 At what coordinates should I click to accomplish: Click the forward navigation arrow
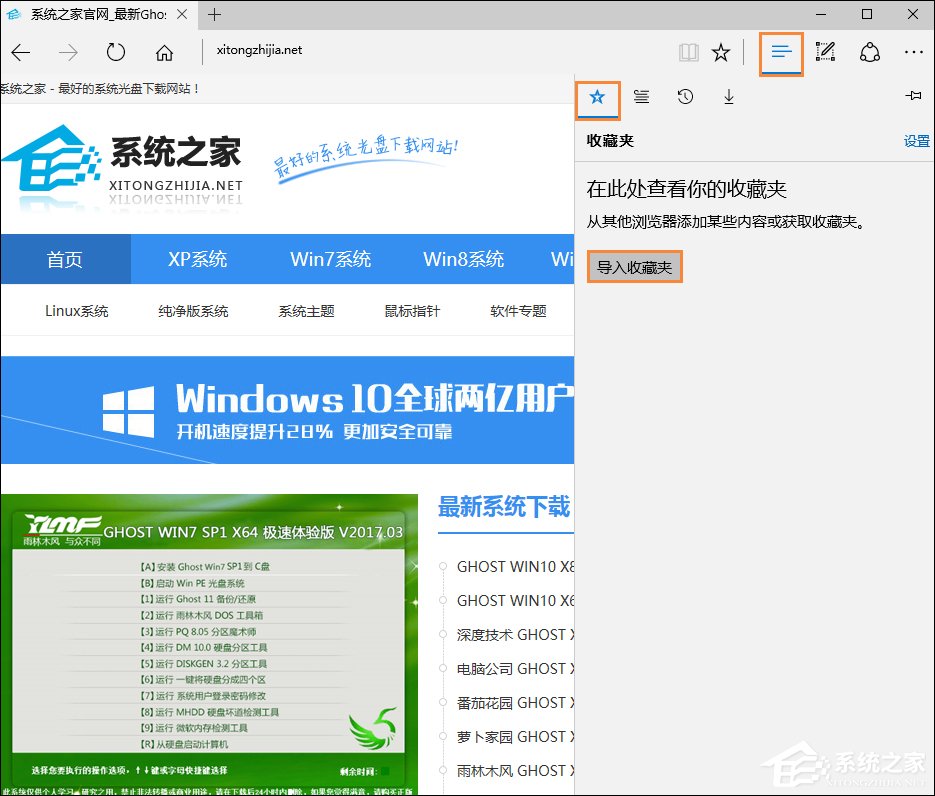(68, 52)
